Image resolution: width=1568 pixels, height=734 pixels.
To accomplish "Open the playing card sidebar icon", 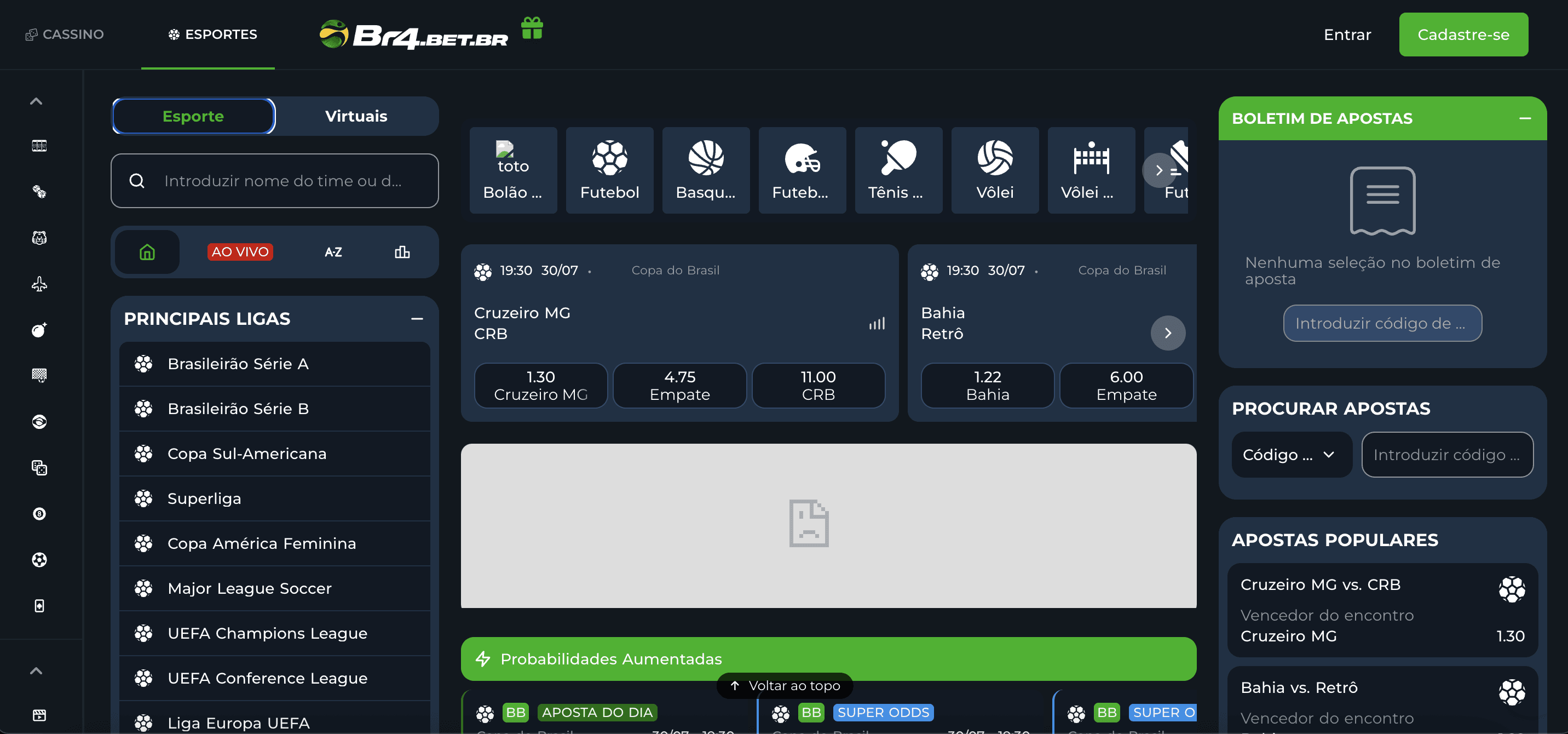I will [39, 605].
